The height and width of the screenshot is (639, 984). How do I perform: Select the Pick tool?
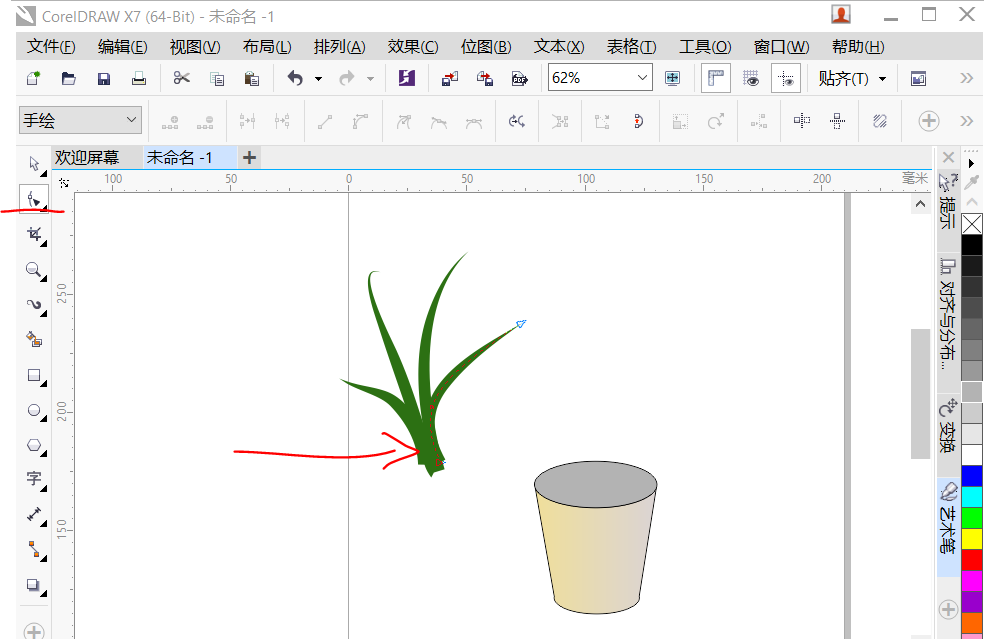(x=33, y=163)
